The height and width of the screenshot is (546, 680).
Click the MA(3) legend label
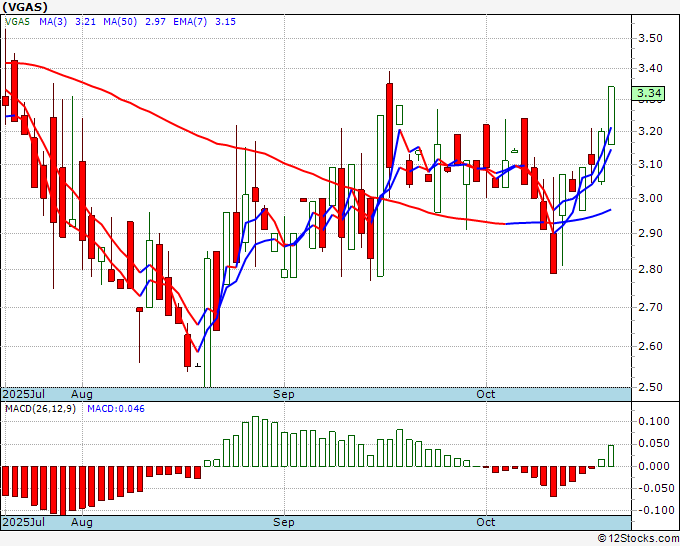click(x=53, y=22)
